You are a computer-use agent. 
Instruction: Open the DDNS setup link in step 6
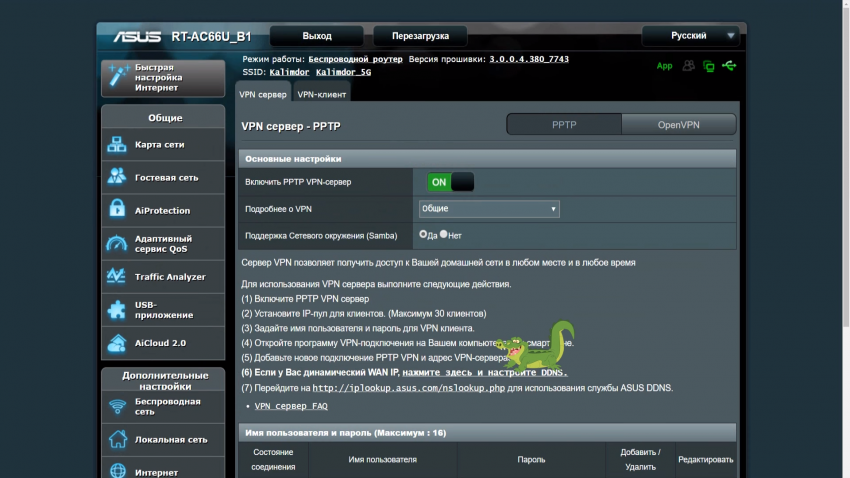(x=485, y=373)
